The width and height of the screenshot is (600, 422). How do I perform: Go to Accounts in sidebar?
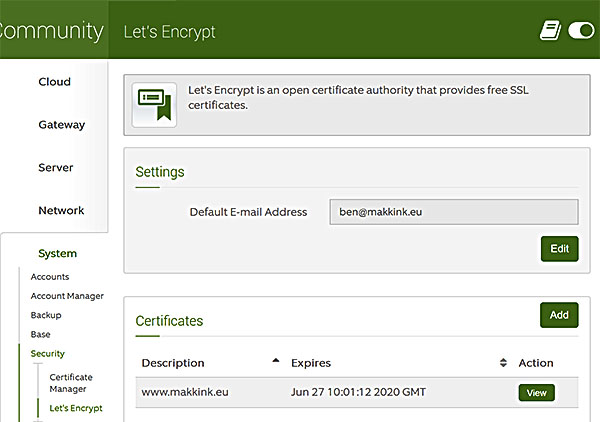click(50, 277)
